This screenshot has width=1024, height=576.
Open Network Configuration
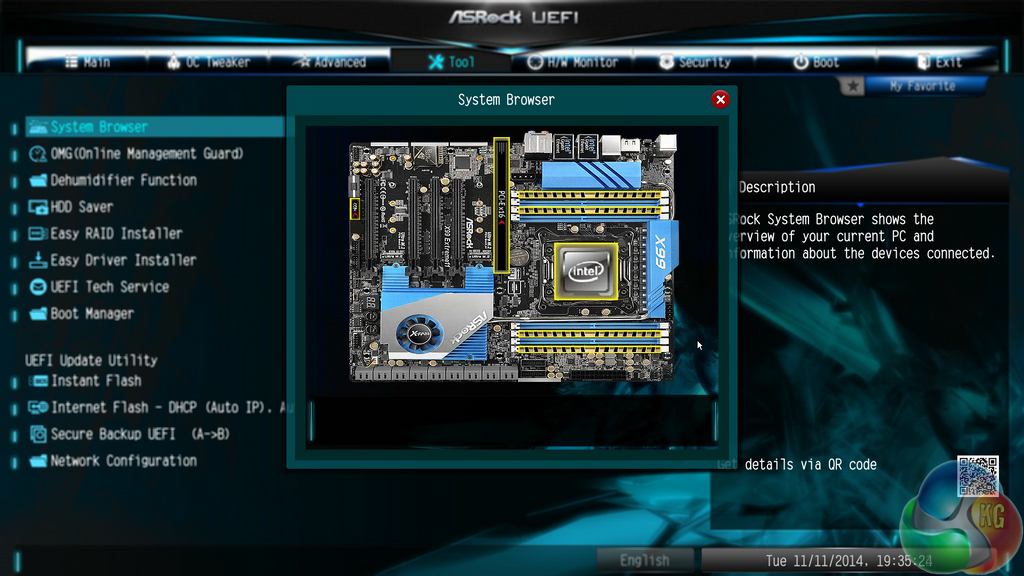(x=112, y=461)
